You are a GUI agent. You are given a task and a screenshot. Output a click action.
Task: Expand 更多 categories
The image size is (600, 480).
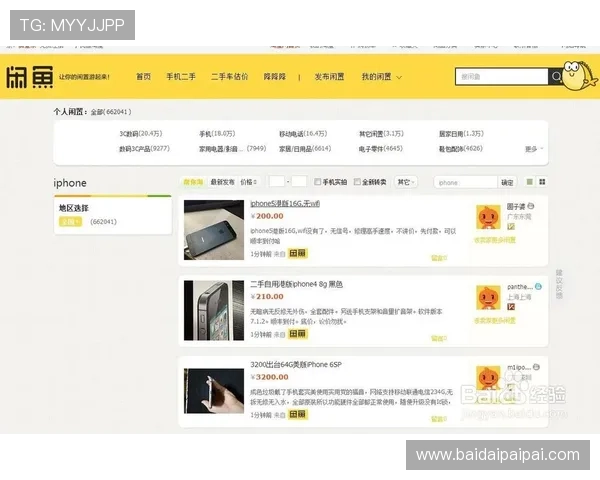tap(534, 149)
